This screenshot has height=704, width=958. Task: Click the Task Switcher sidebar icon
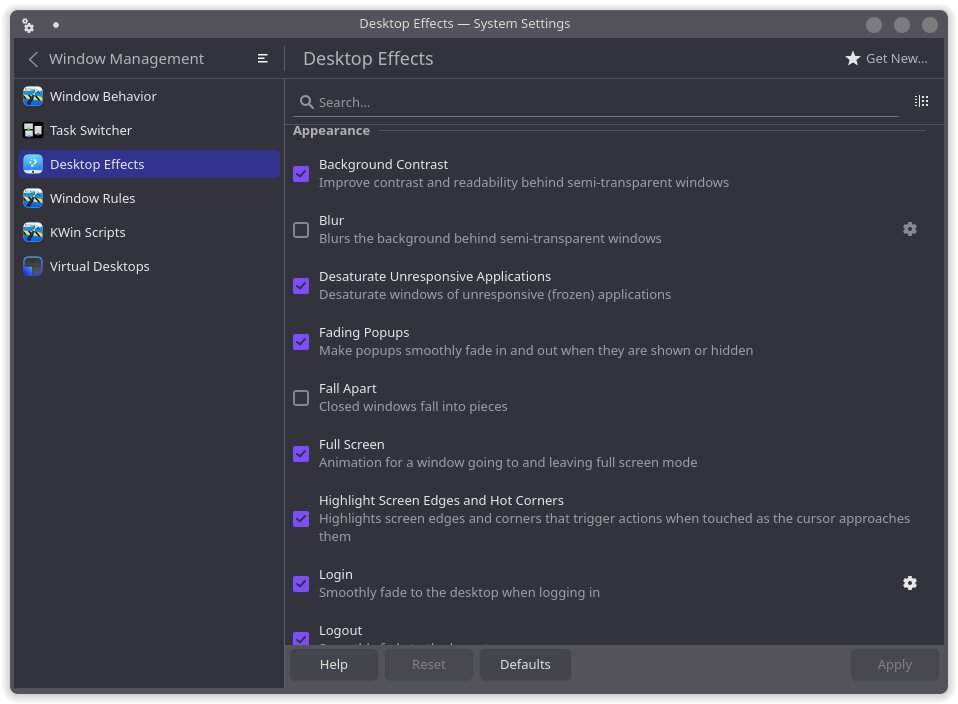point(33,130)
